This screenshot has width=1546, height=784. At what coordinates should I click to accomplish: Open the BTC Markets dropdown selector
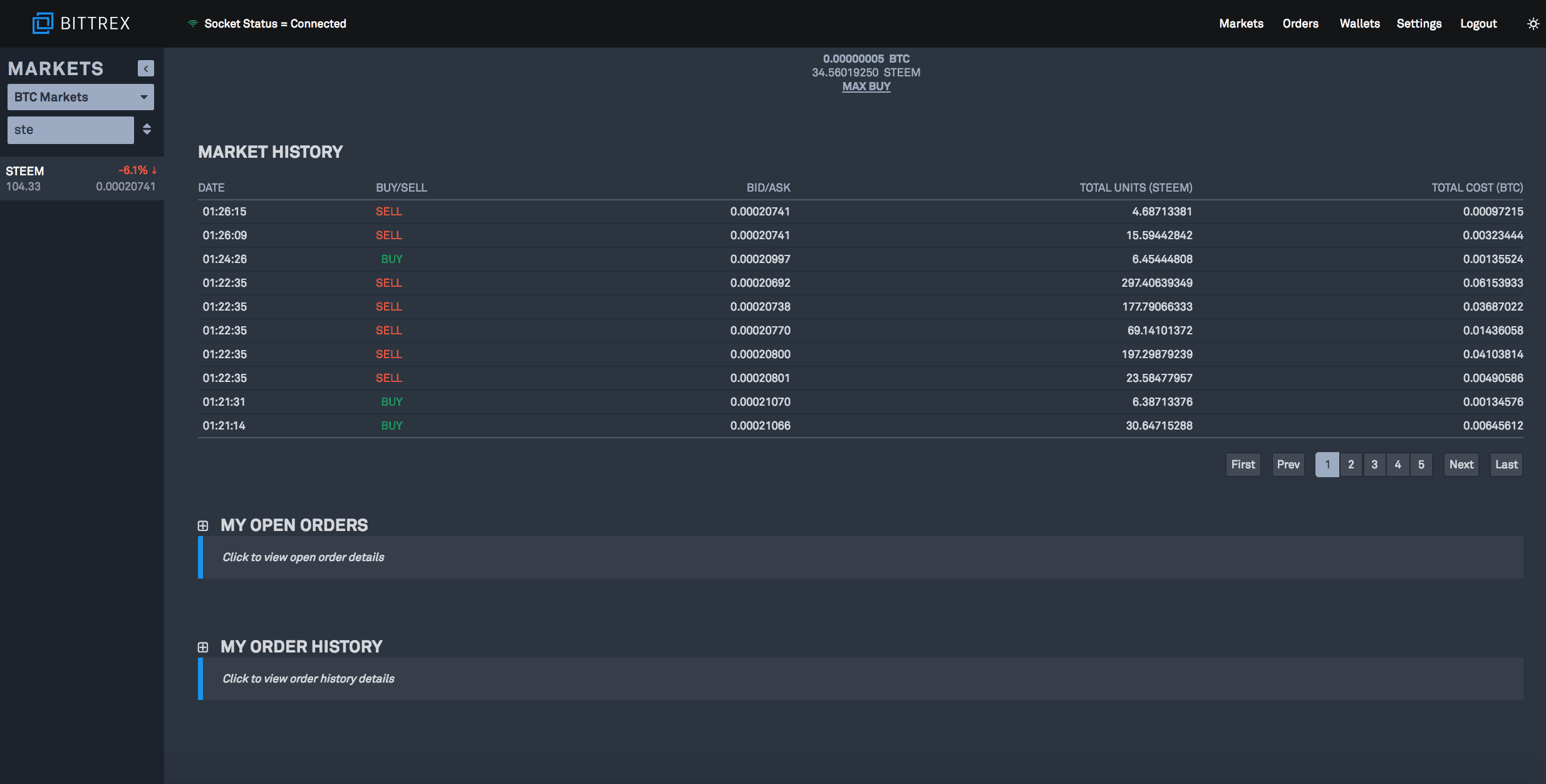[80, 97]
